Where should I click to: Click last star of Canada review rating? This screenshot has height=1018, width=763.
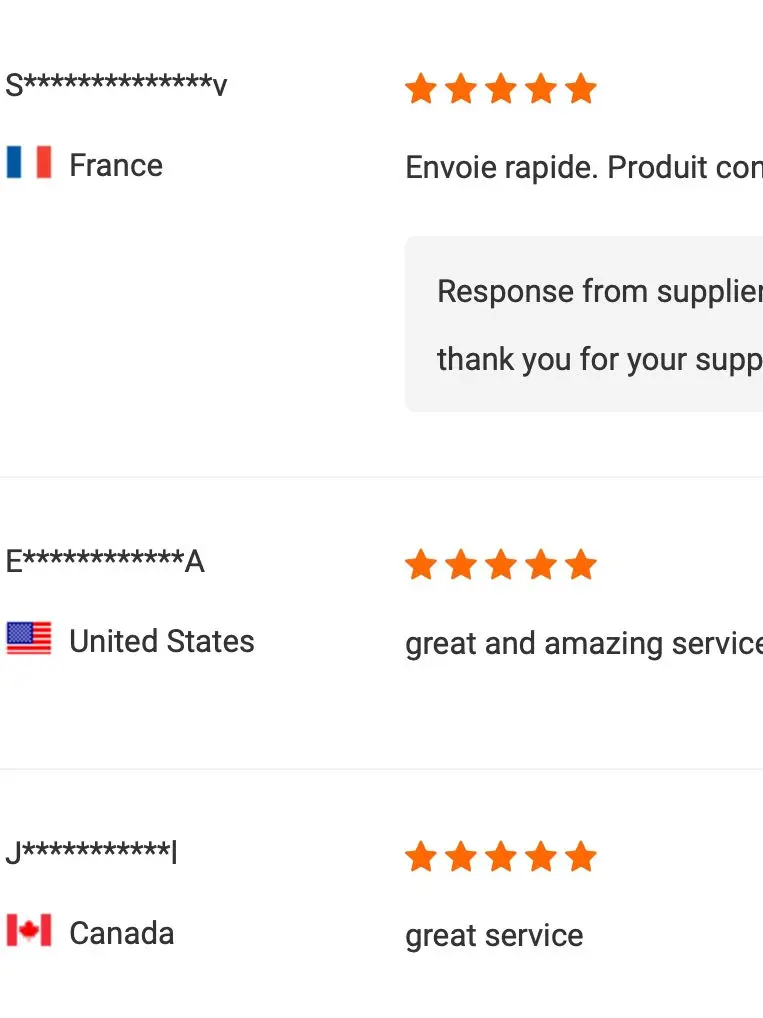coord(580,857)
